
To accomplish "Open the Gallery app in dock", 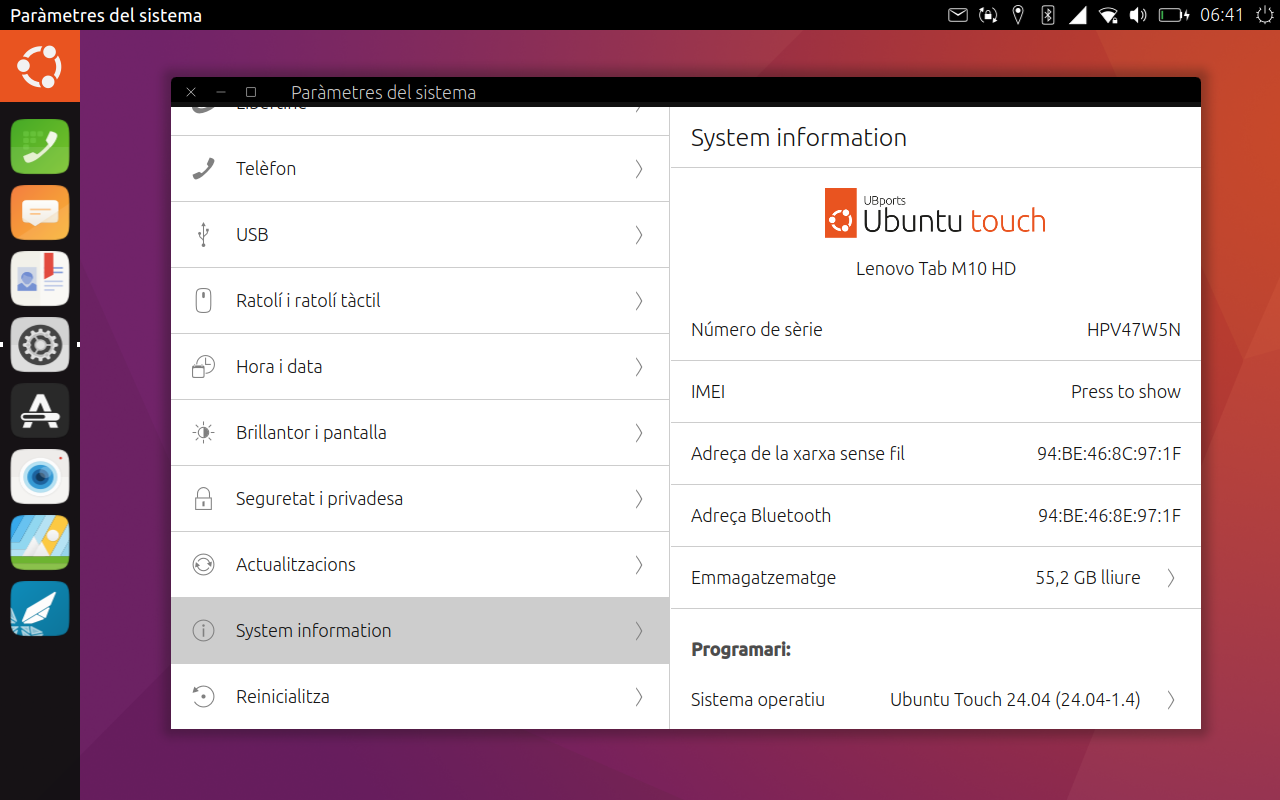I will click(x=40, y=543).
